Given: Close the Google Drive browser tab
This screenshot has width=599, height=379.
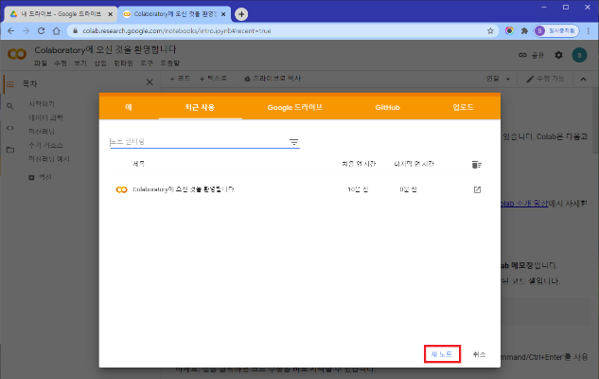Looking at the screenshot, I should pos(110,14).
